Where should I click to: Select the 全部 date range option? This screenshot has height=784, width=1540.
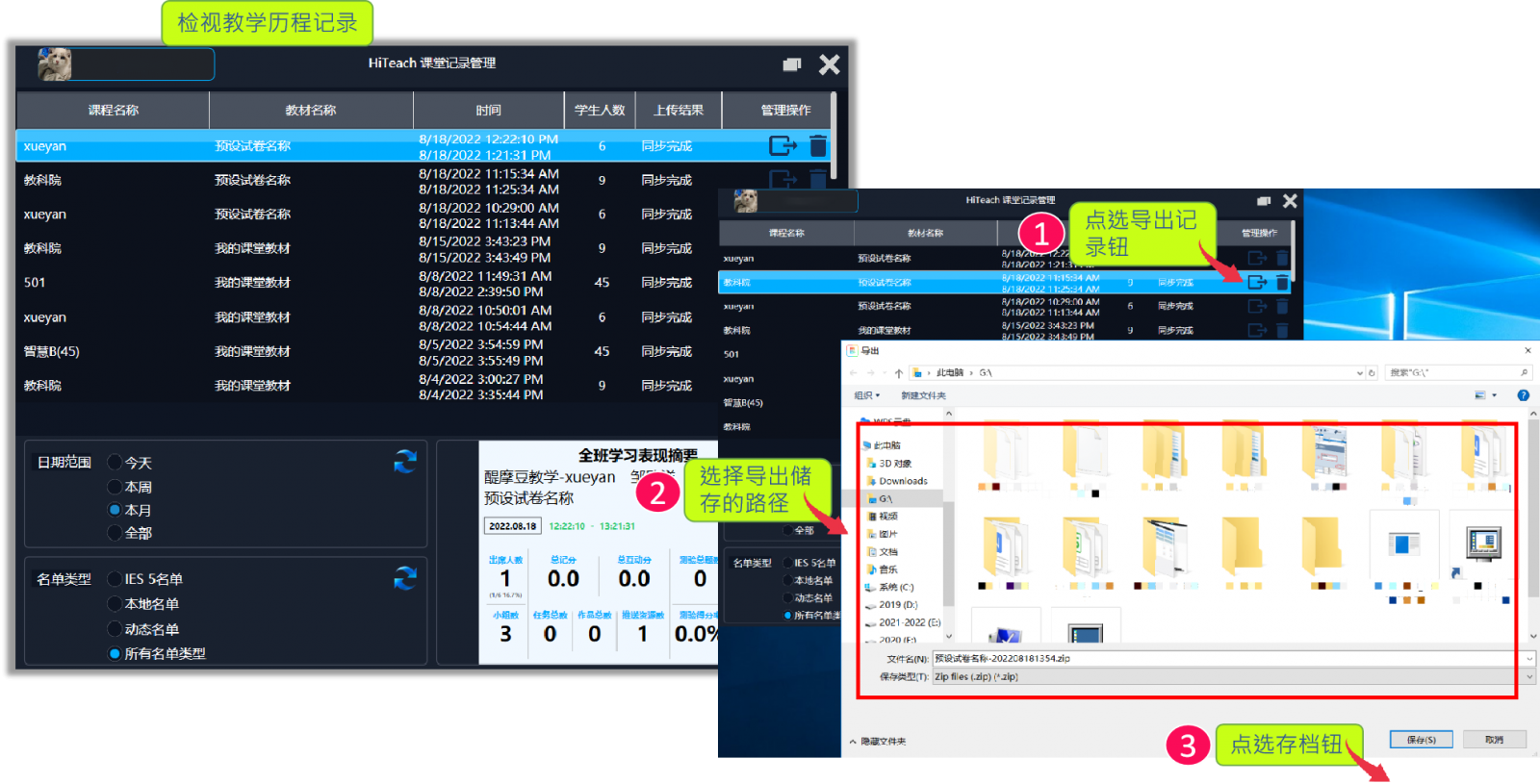click(x=115, y=533)
